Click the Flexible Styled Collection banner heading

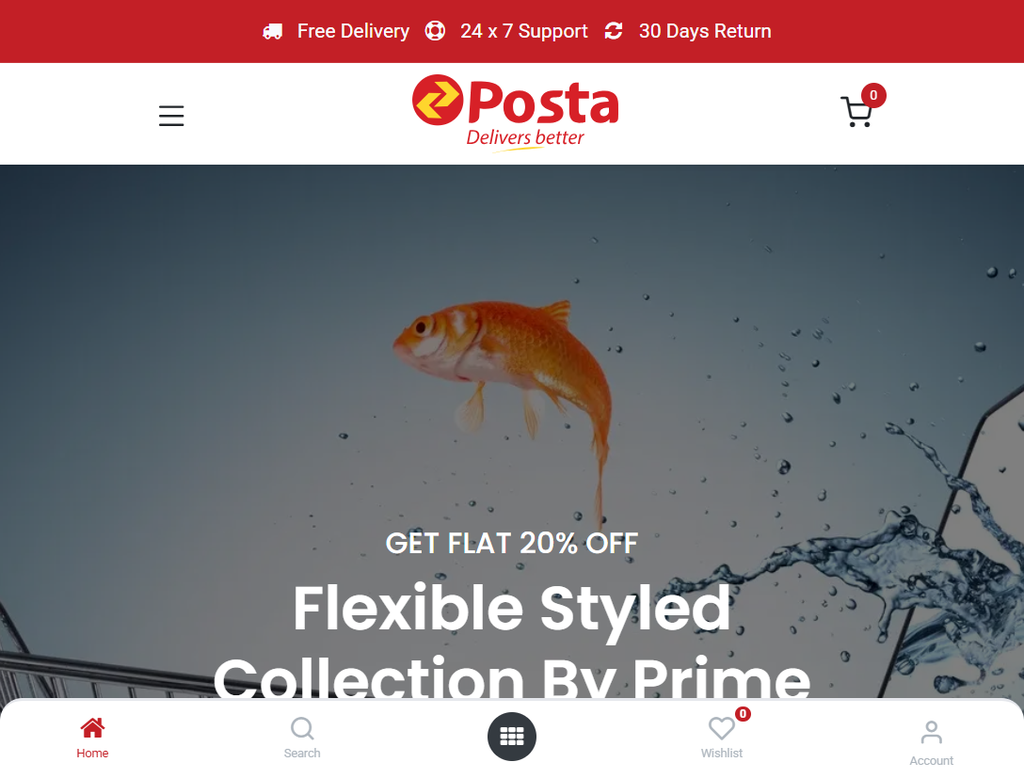[511, 640]
